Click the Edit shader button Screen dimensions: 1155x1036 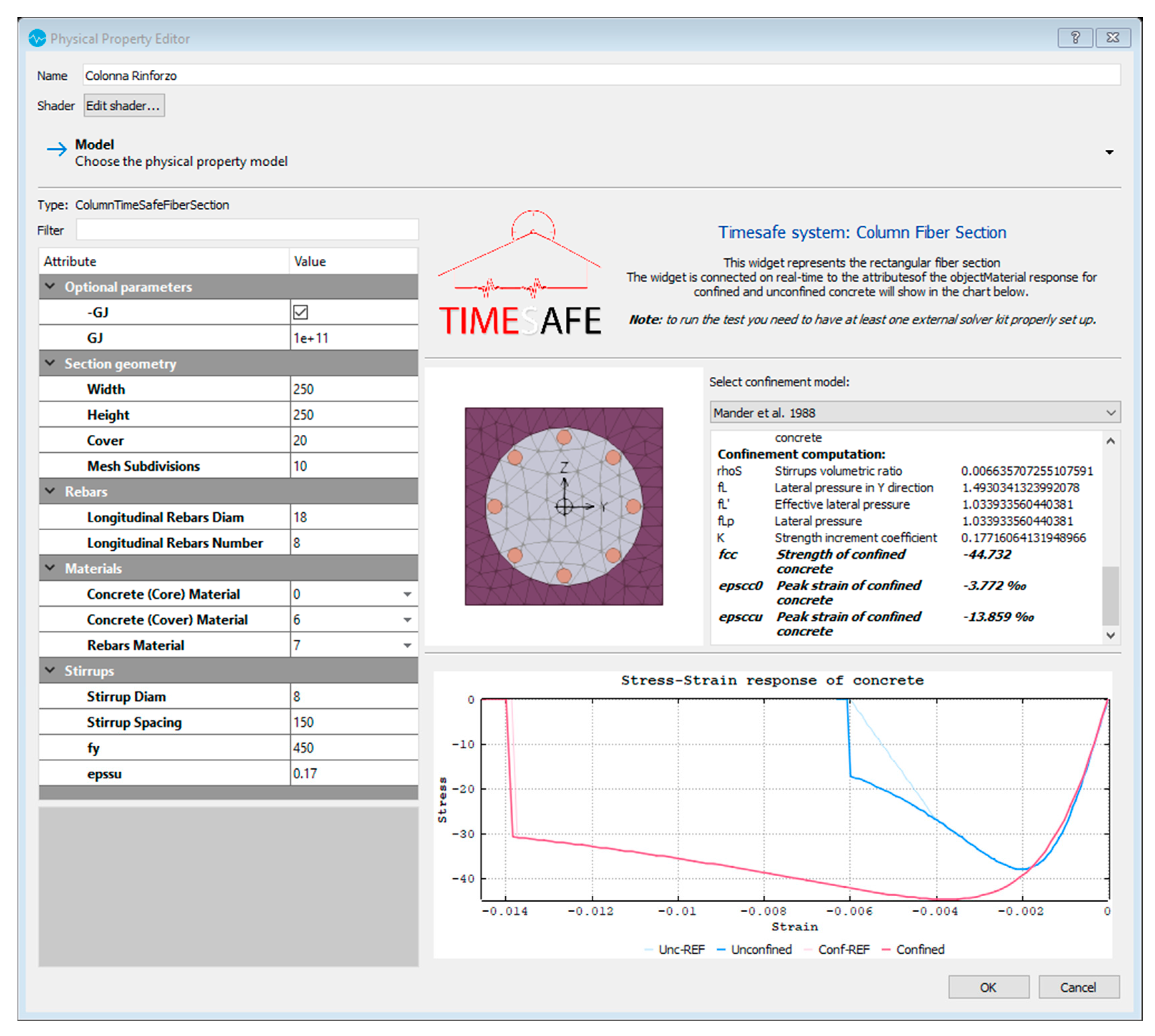pos(123,106)
